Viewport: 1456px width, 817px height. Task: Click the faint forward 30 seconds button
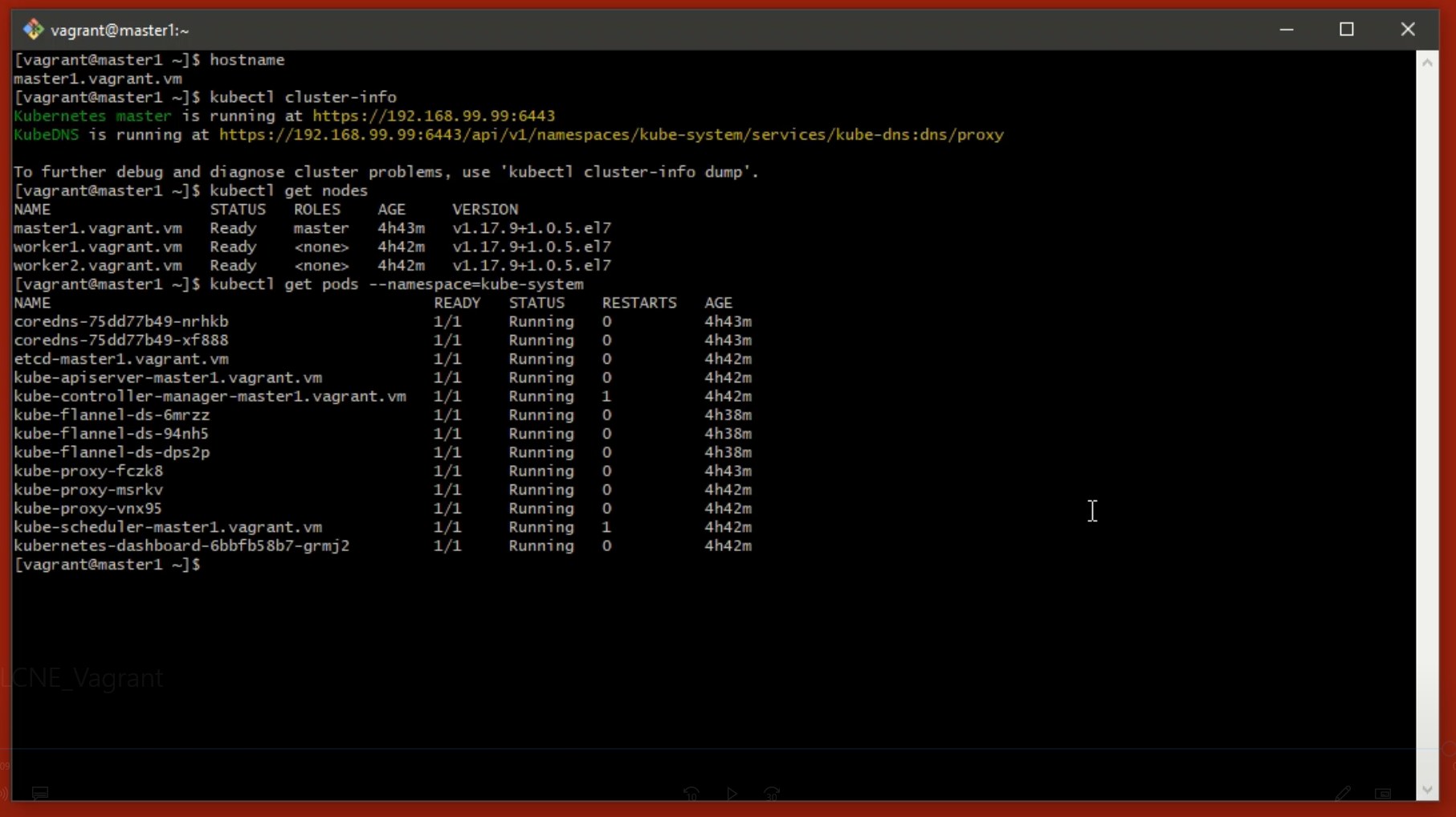pyautogui.click(x=772, y=794)
